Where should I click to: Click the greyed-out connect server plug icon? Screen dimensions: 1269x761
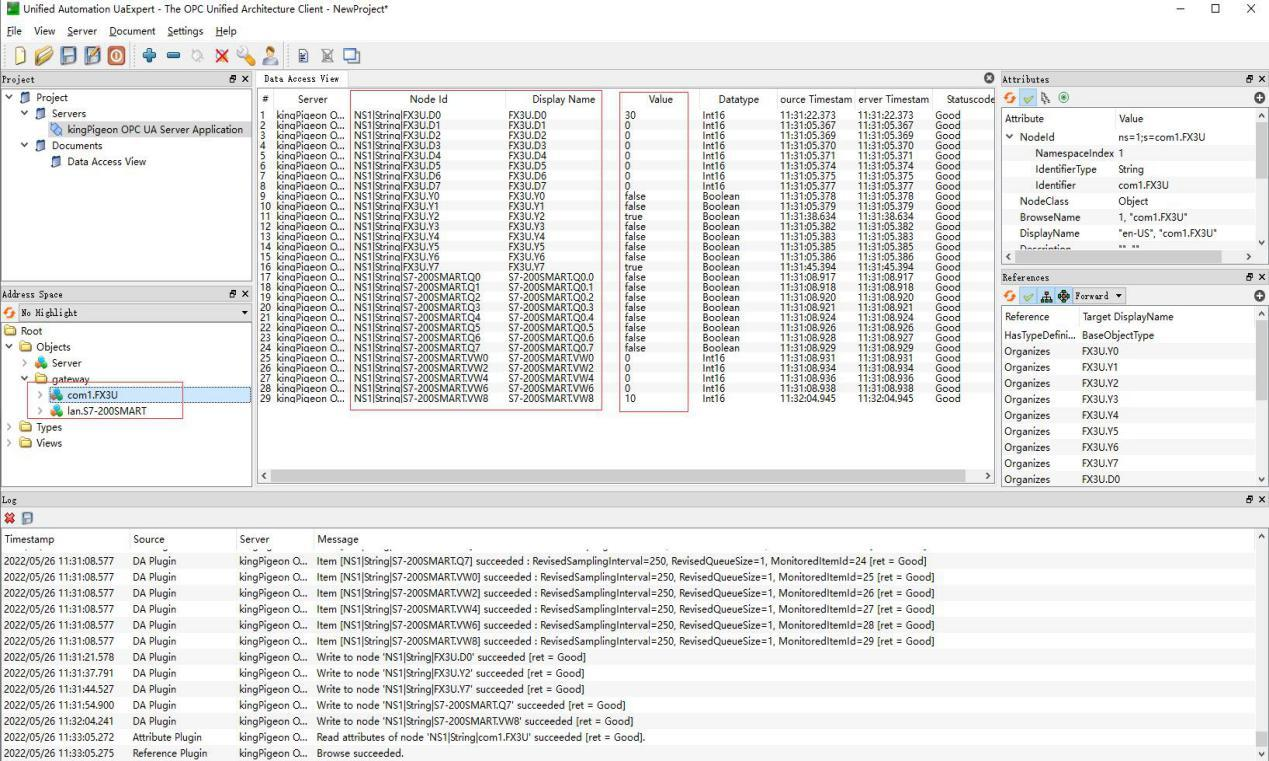pos(196,57)
